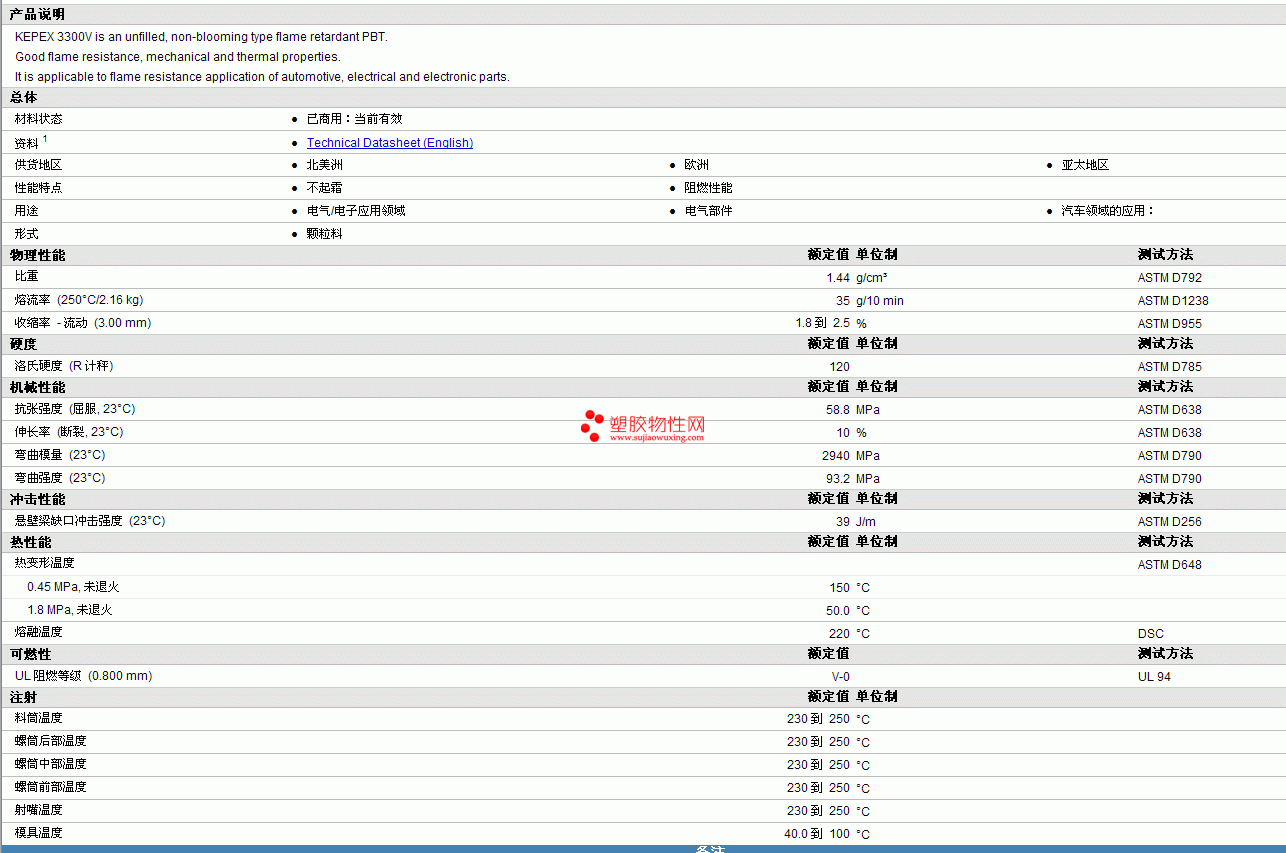The height and width of the screenshot is (853, 1286).
Task: Select the 抗张强度 value 58.8
Action: tap(838, 410)
